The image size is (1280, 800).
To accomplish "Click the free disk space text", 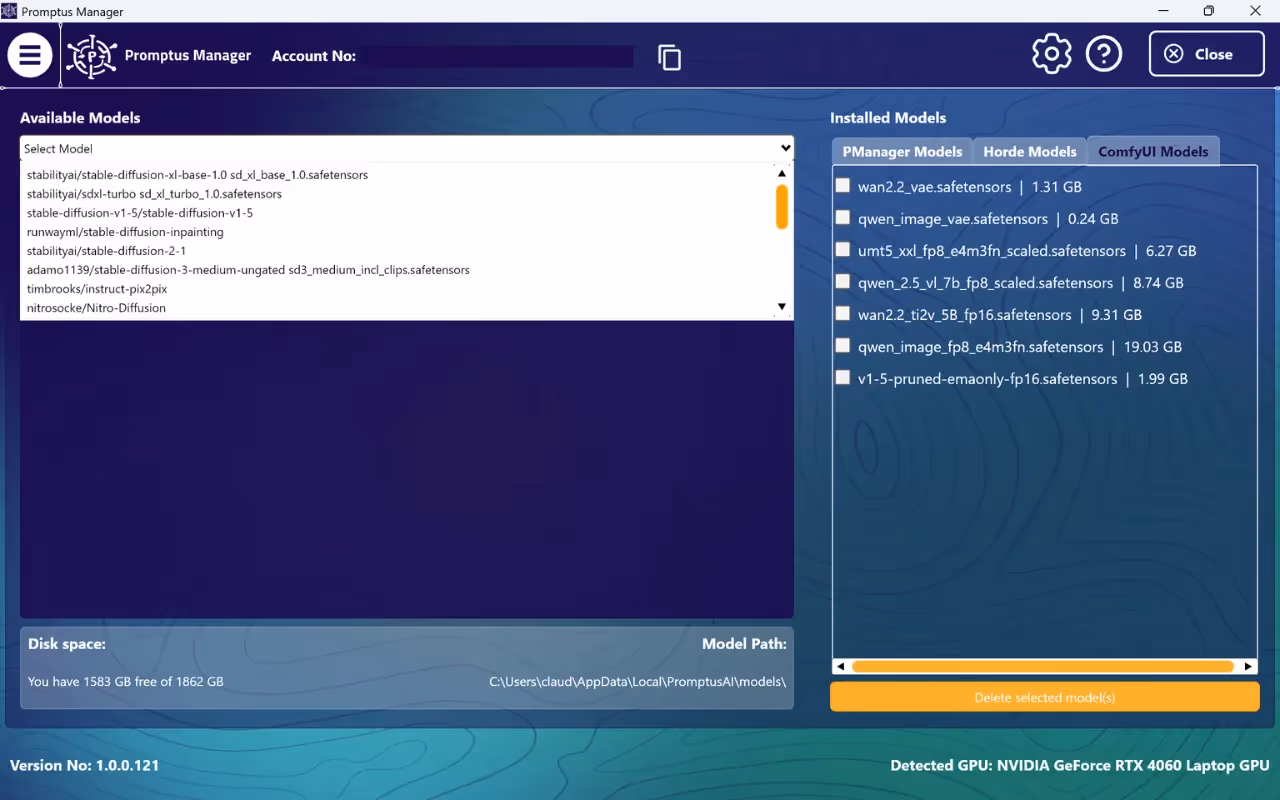I will 126,682.
